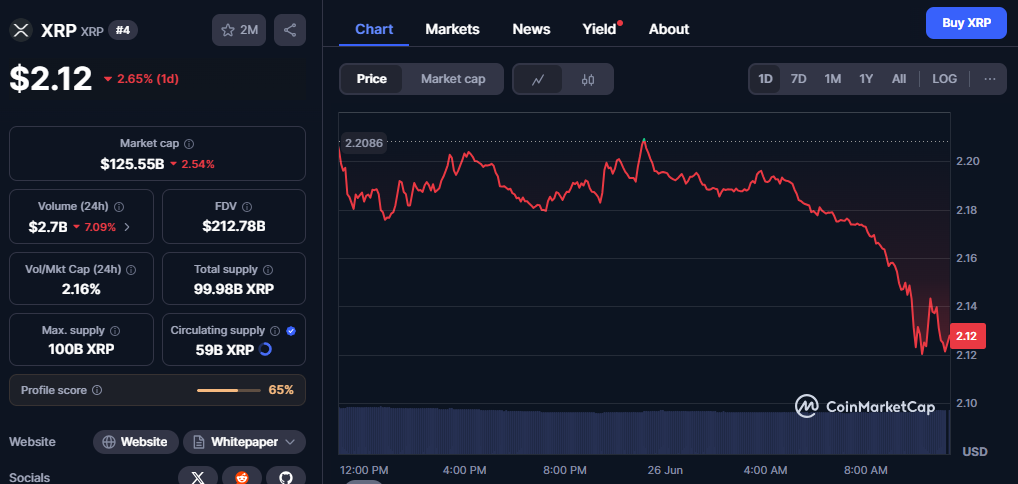Select the 7D time range

pos(798,79)
